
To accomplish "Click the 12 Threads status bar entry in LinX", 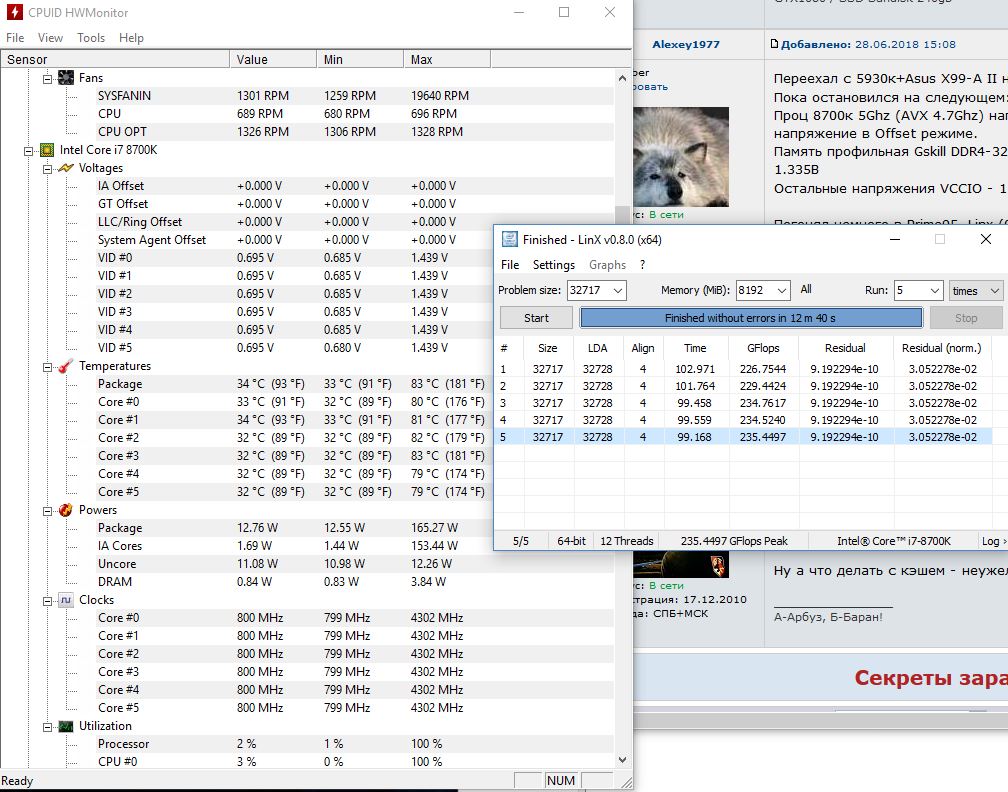I will [x=627, y=541].
